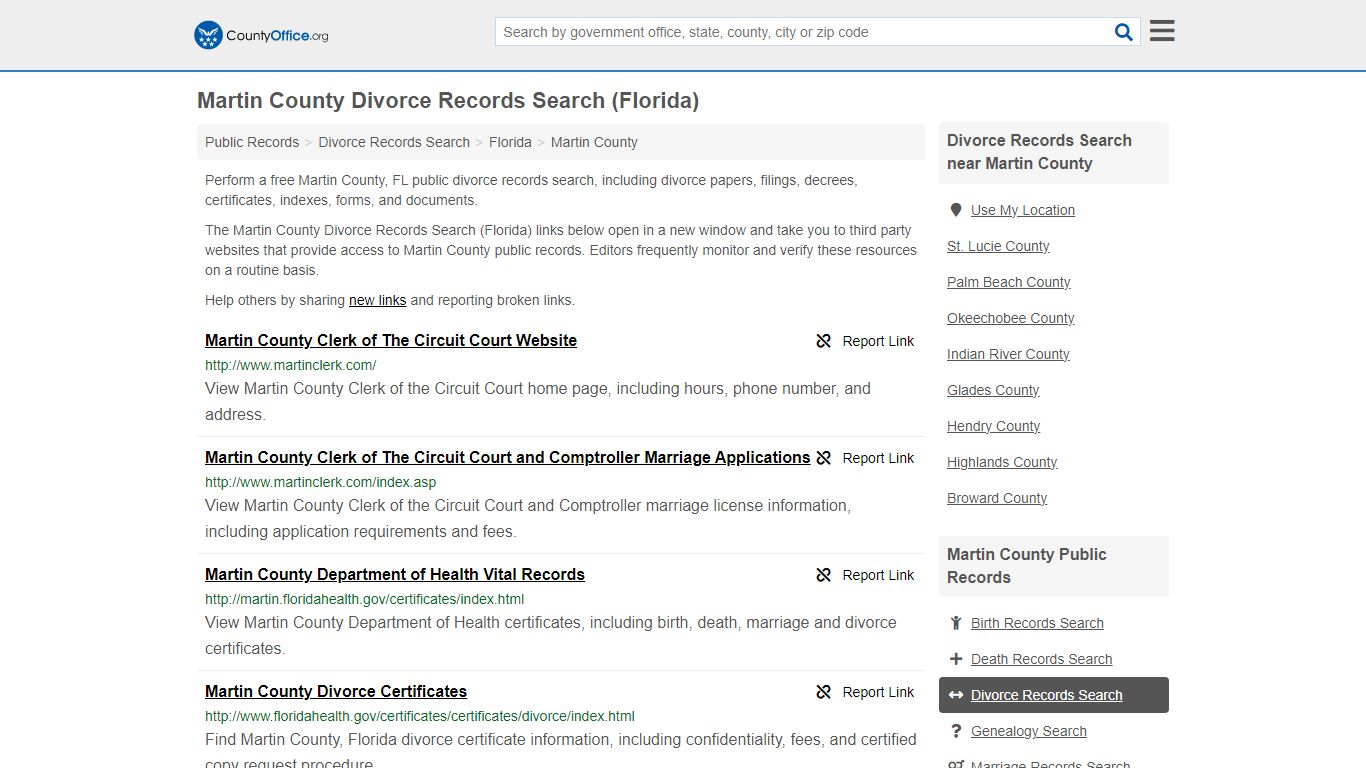This screenshot has width=1366, height=768.
Task: Open Martin County Clerk of The Circuit Court Website
Action: (391, 340)
